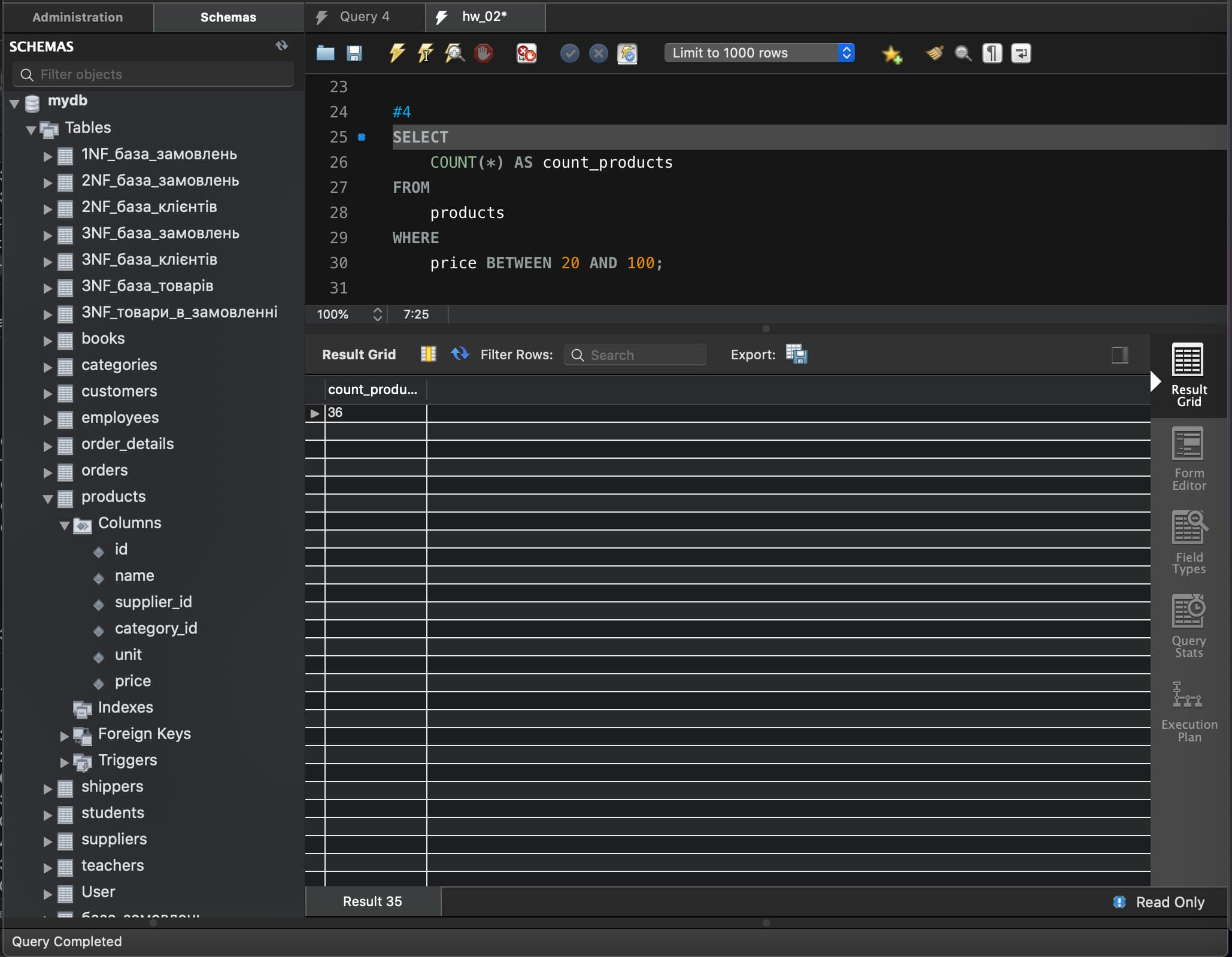Switch to Administration tab

tap(78, 17)
